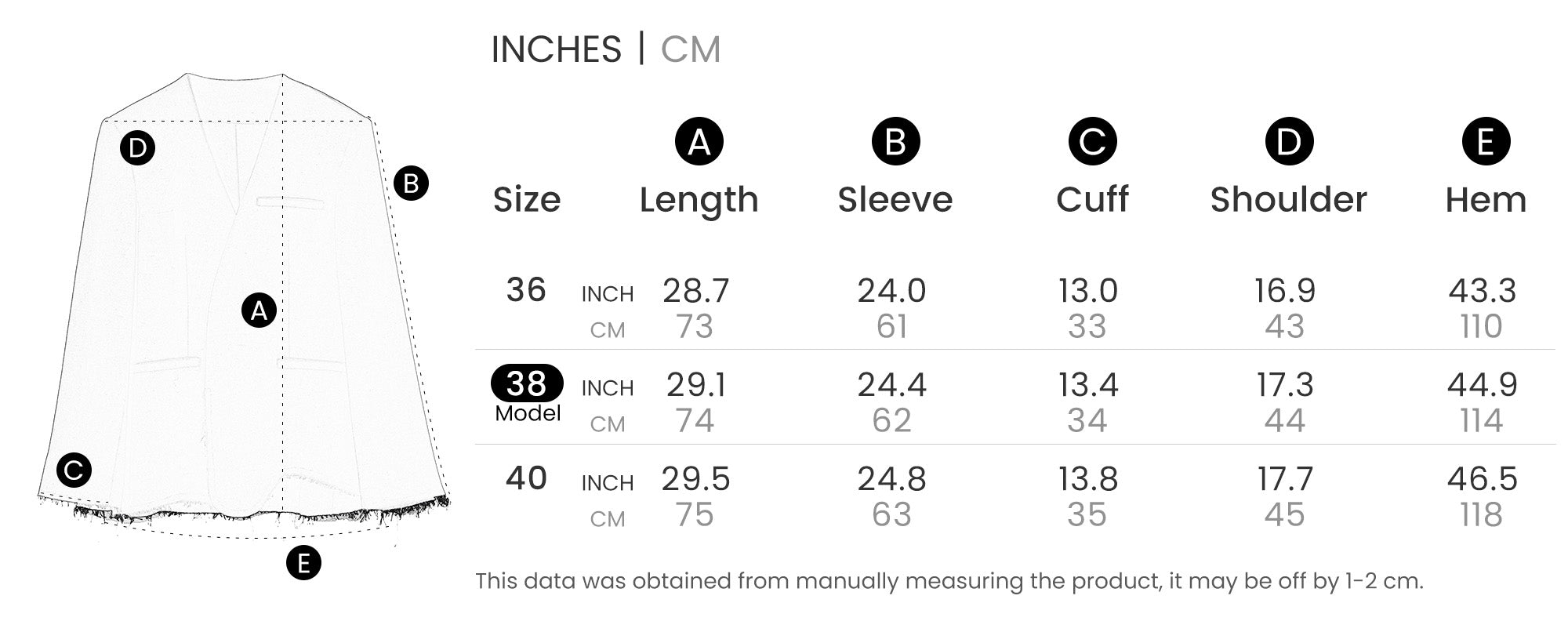Click the B icon above Sleeve

895,142
